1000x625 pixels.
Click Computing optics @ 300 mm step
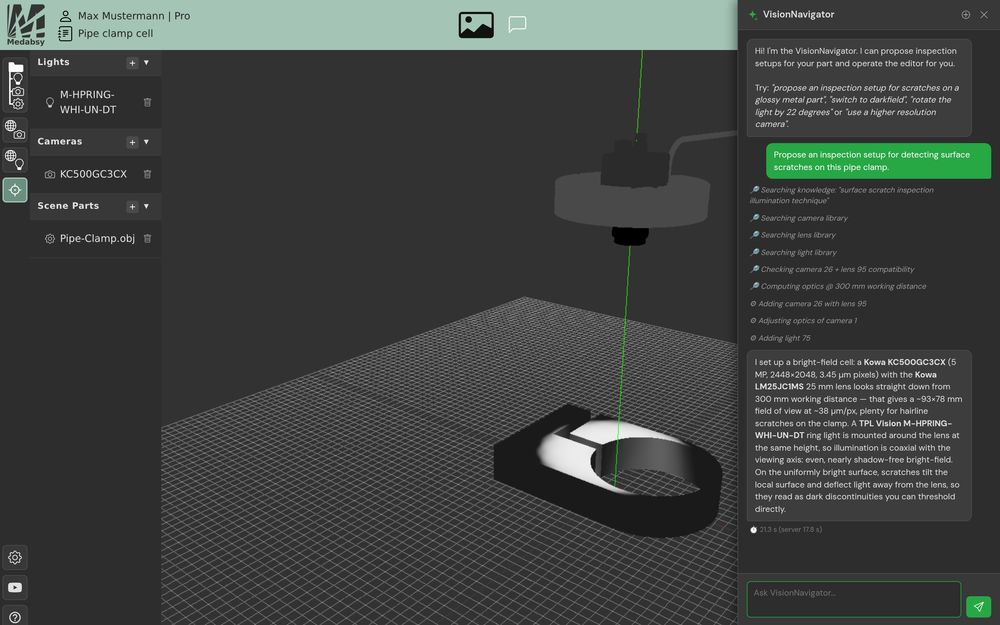pos(838,287)
